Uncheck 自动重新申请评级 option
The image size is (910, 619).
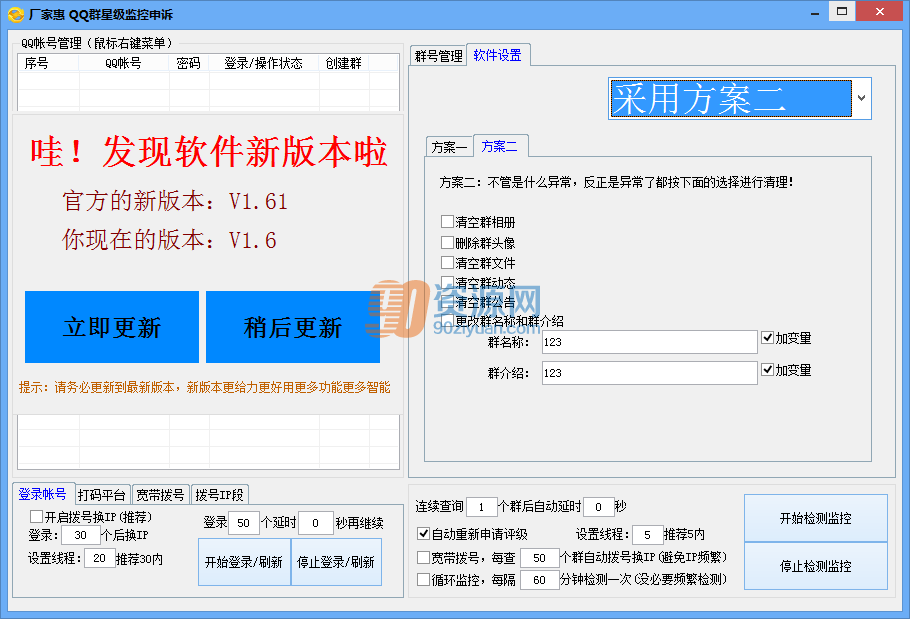tap(424, 533)
